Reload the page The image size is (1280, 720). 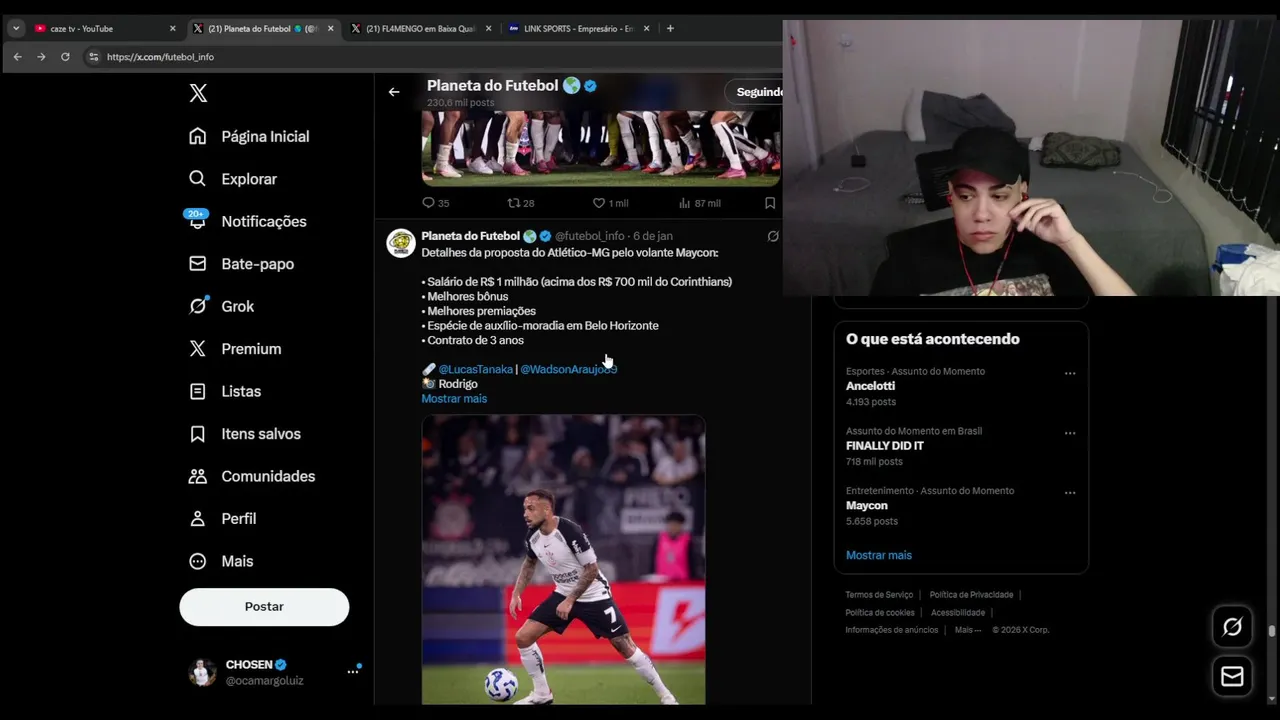pos(65,57)
